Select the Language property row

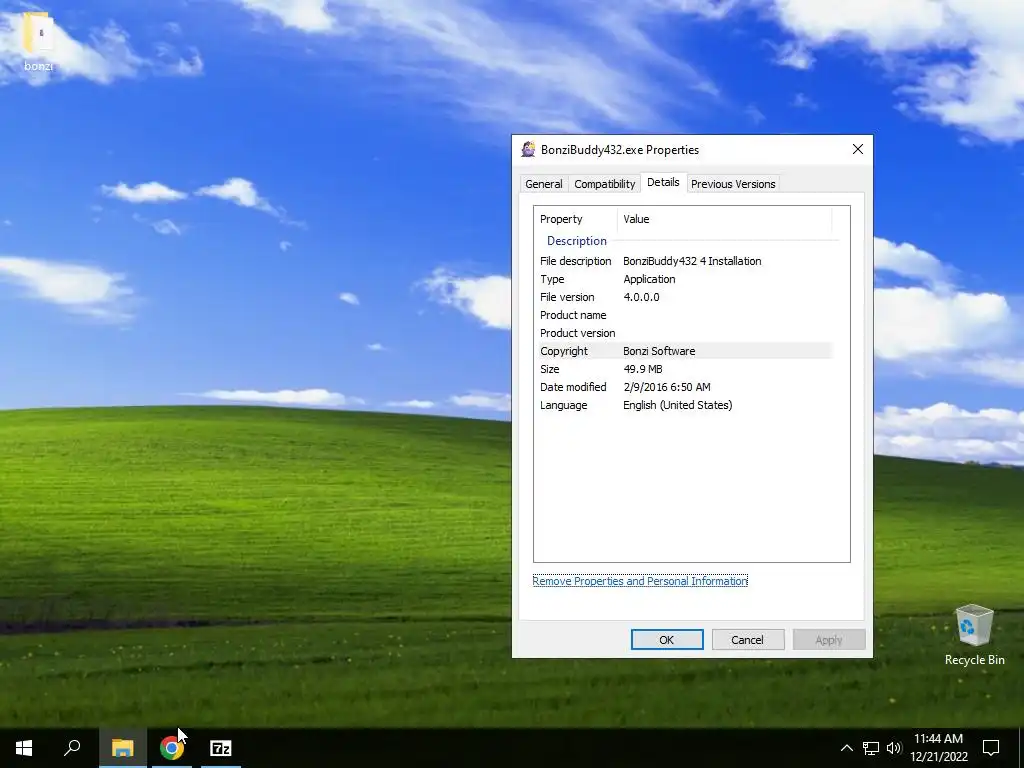686,406
